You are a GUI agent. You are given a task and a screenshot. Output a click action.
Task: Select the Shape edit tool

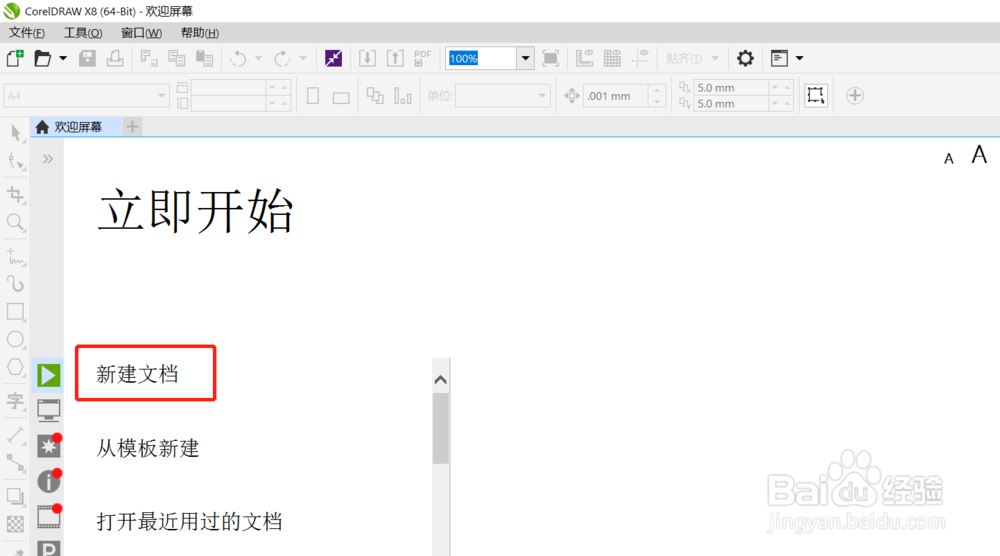pyautogui.click(x=16, y=161)
